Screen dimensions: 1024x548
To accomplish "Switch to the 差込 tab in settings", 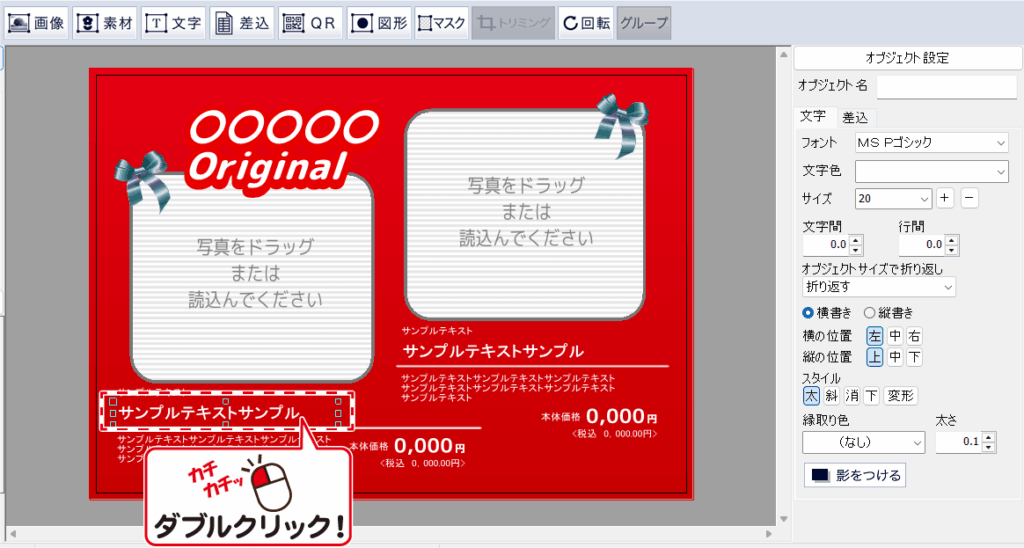I will pyautogui.click(x=854, y=117).
